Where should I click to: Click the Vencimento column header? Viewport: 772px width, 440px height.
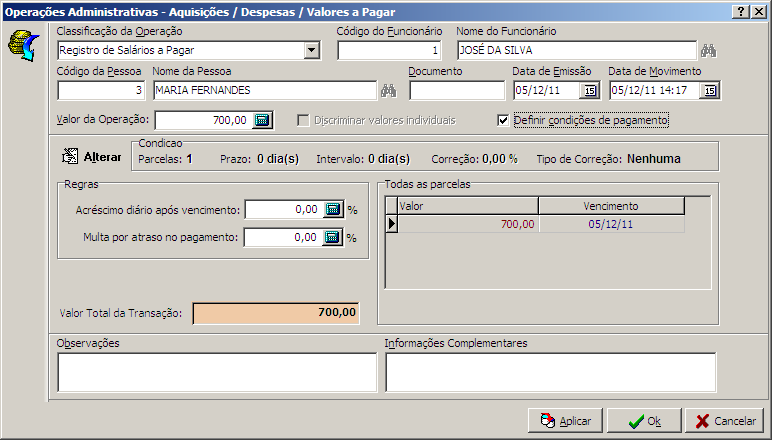tap(611, 206)
